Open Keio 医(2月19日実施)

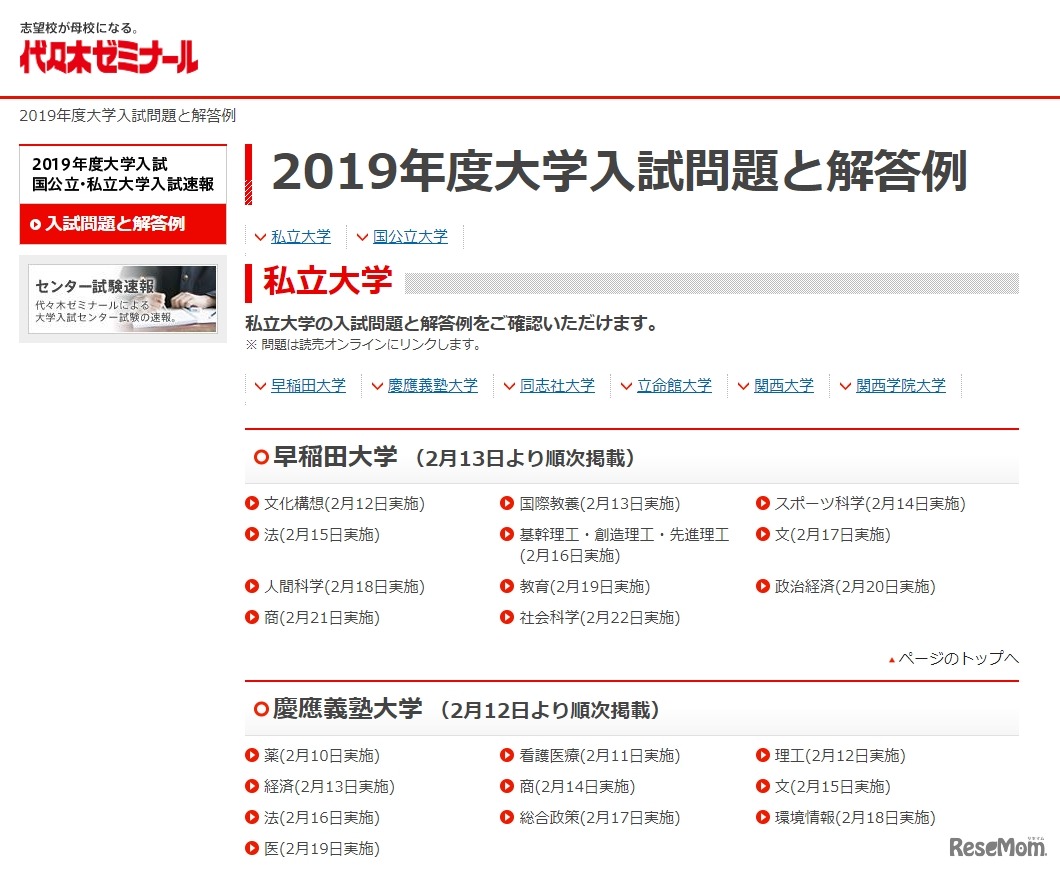pyautogui.click(x=322, y=849)
